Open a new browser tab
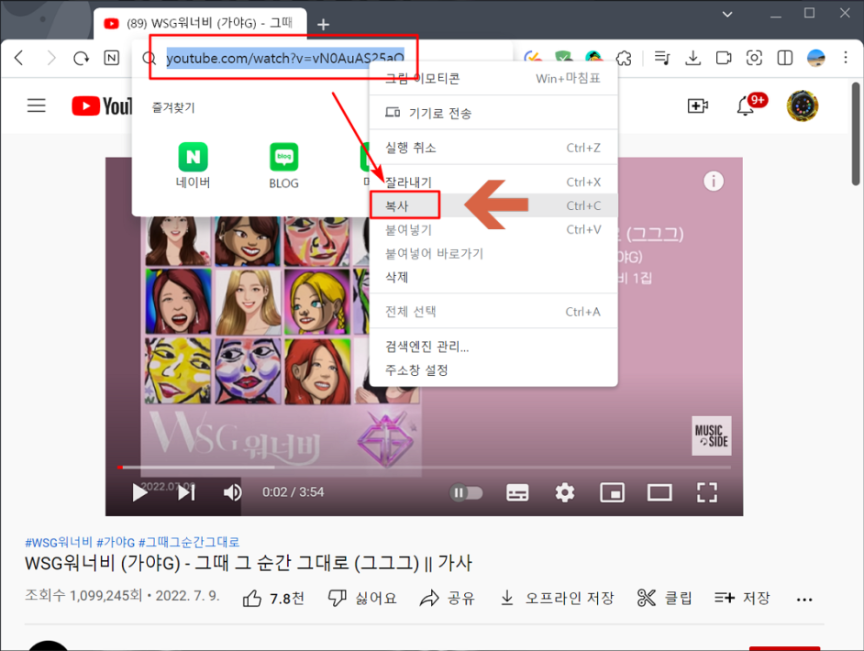Screen dimensions: 864x651 click(x=323, y=24)
